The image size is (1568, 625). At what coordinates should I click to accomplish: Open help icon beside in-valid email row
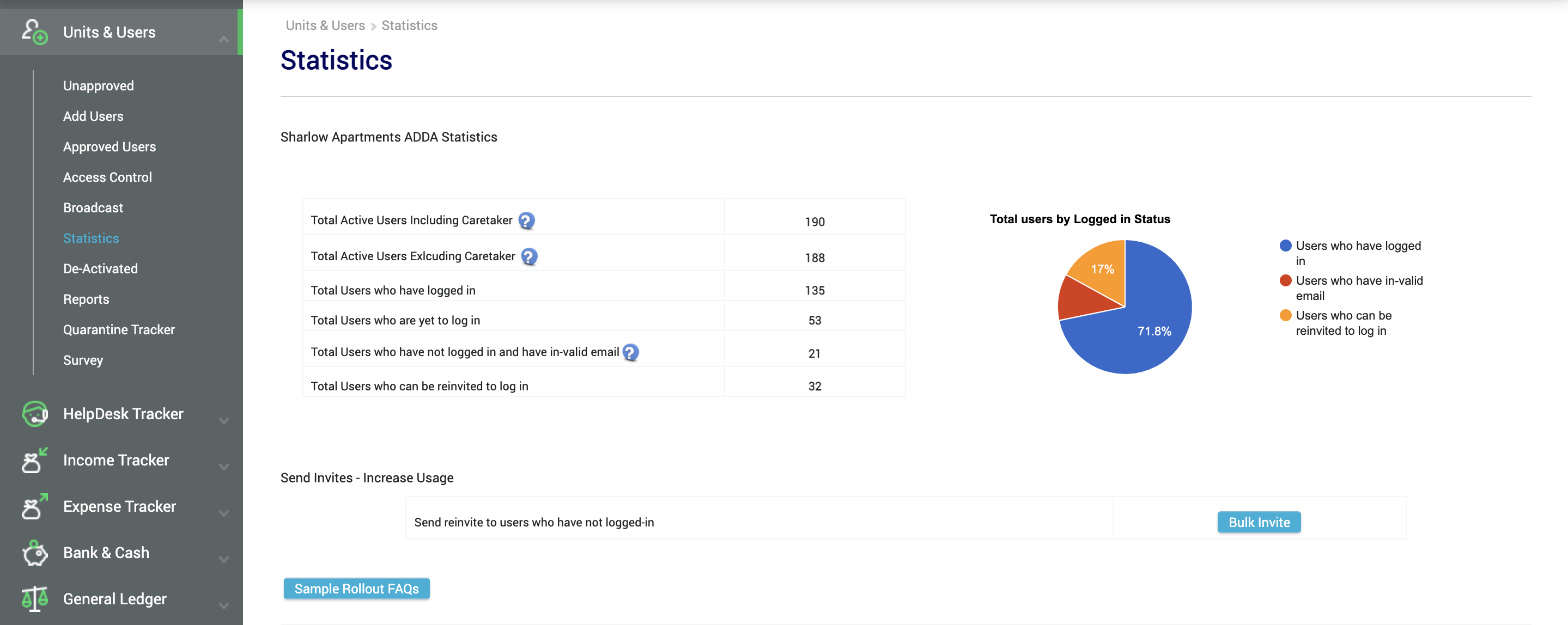pos(630,353)
